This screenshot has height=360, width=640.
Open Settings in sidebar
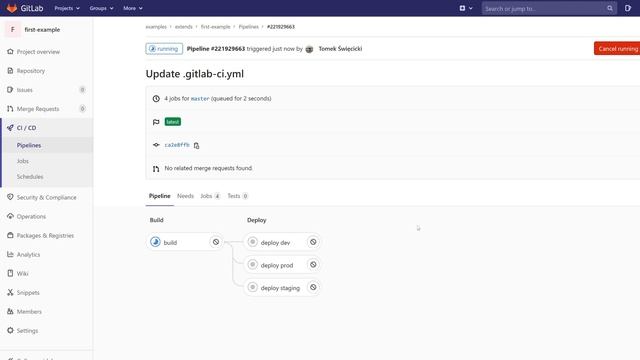tap(27, 331)
